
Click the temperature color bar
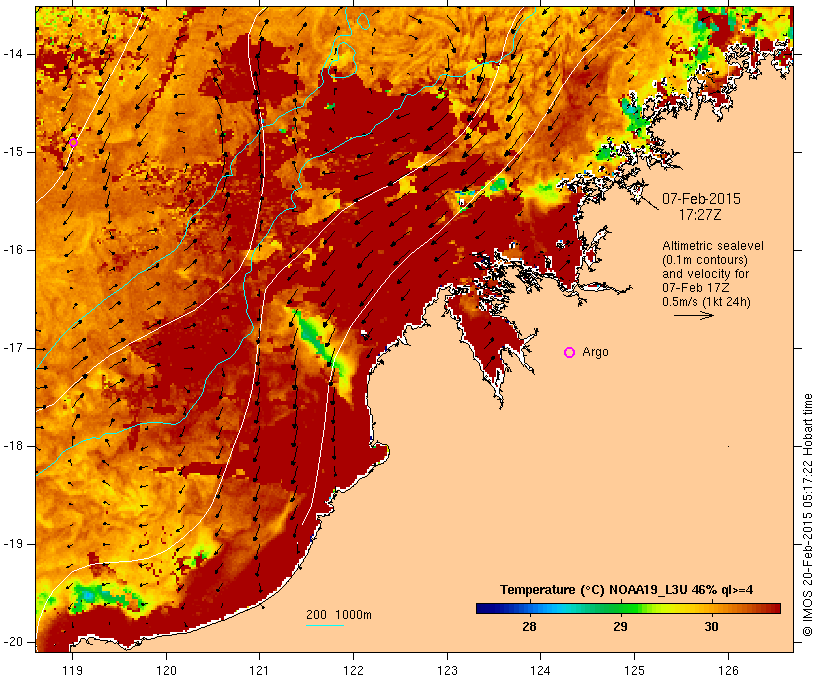click(628, 608)
